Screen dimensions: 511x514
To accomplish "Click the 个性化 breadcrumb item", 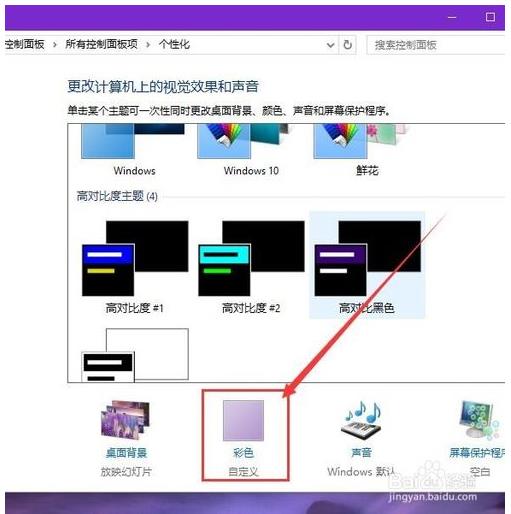I will (174, 44).
